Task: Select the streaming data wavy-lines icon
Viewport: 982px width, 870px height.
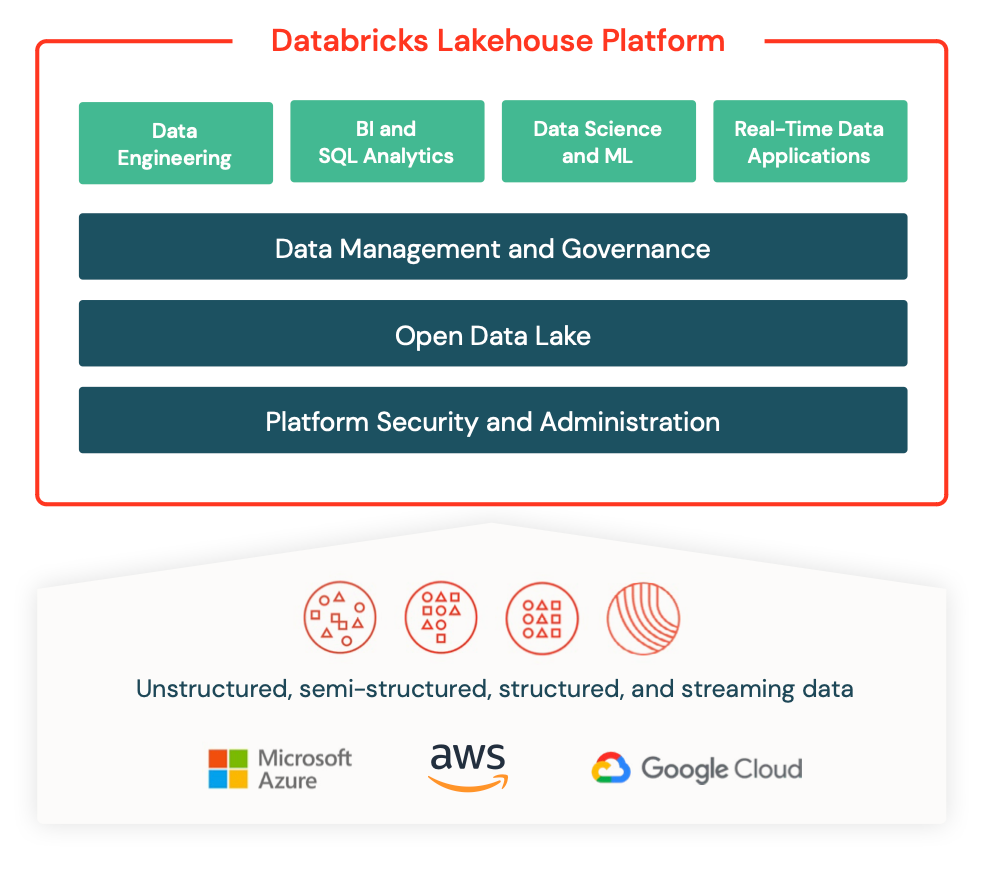Action: (x=643, y=618)
